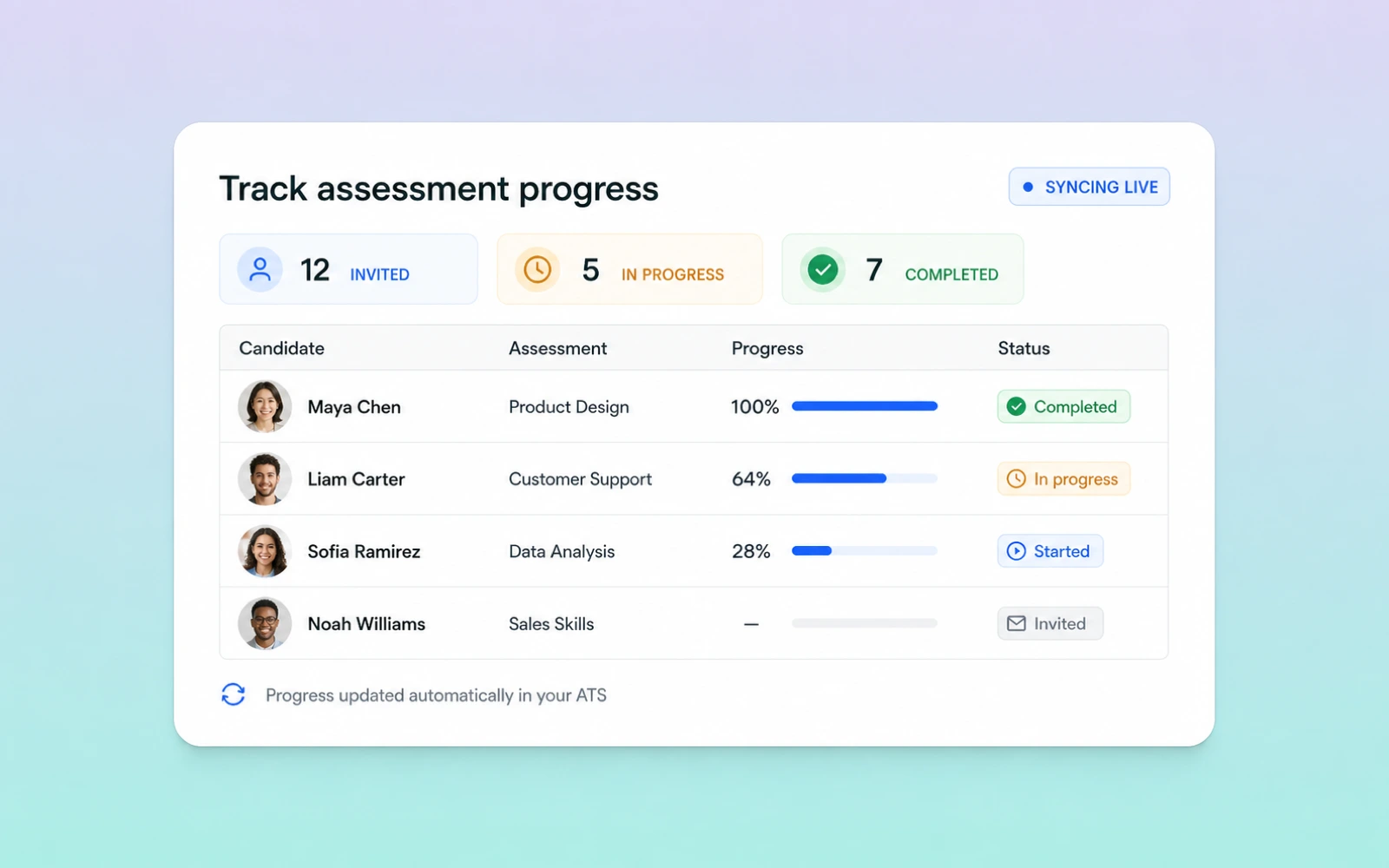The height and width of the screenshot is (868, 1389).
Task: Click Sofia Ramirez's 28% progress bar
Action: point(865,551)
